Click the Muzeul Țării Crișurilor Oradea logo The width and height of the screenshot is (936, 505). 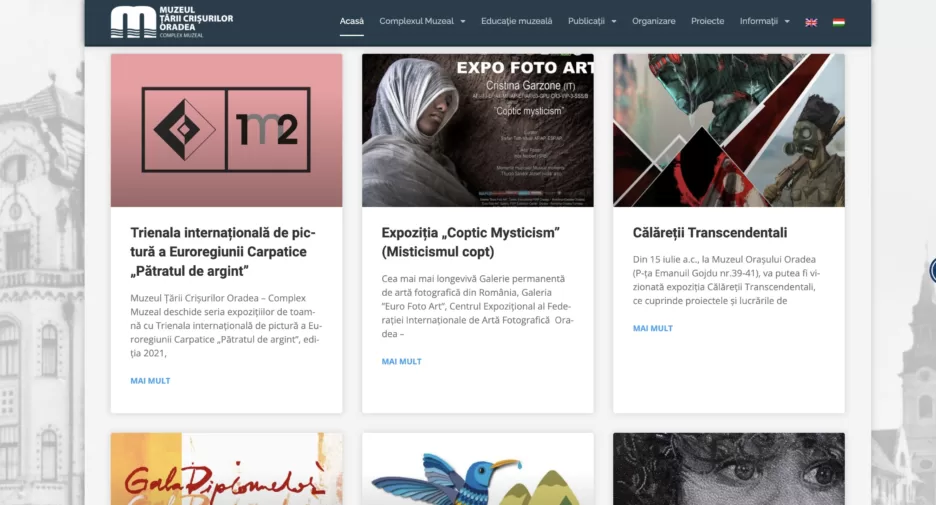172,22
